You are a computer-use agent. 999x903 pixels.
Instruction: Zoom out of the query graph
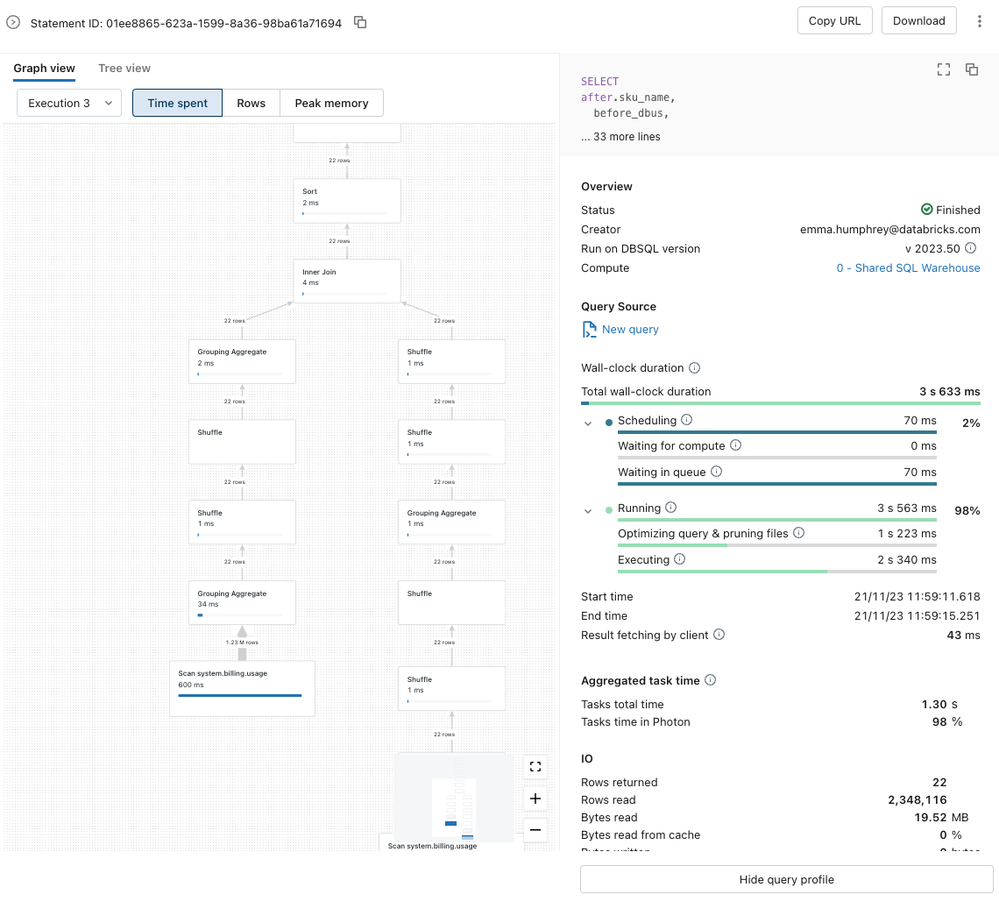tap(535, 830)
